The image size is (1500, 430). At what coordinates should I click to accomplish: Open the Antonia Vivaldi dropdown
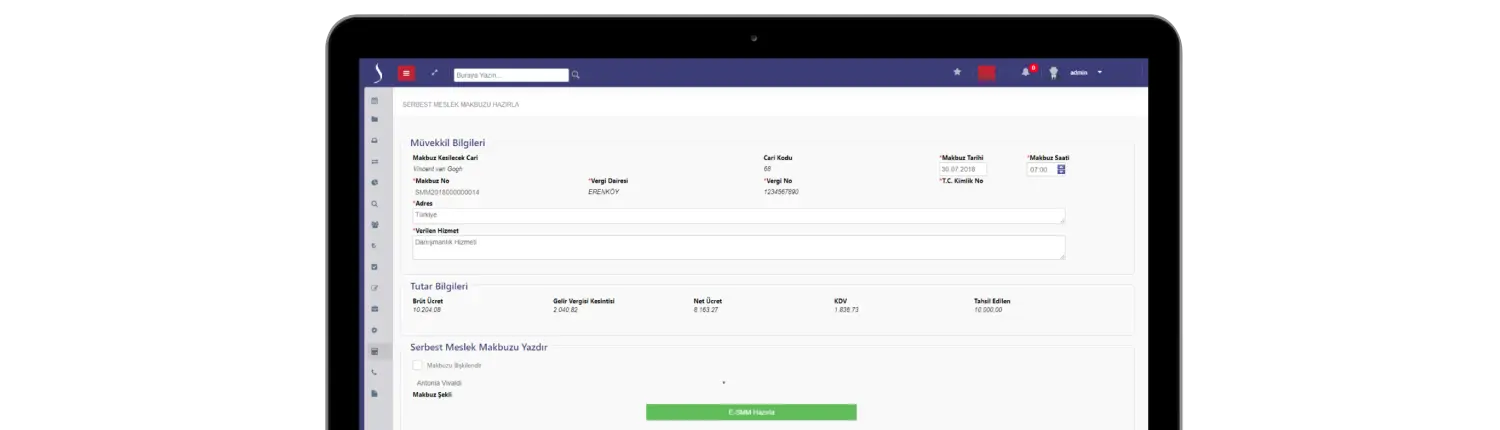coord(570,382)
